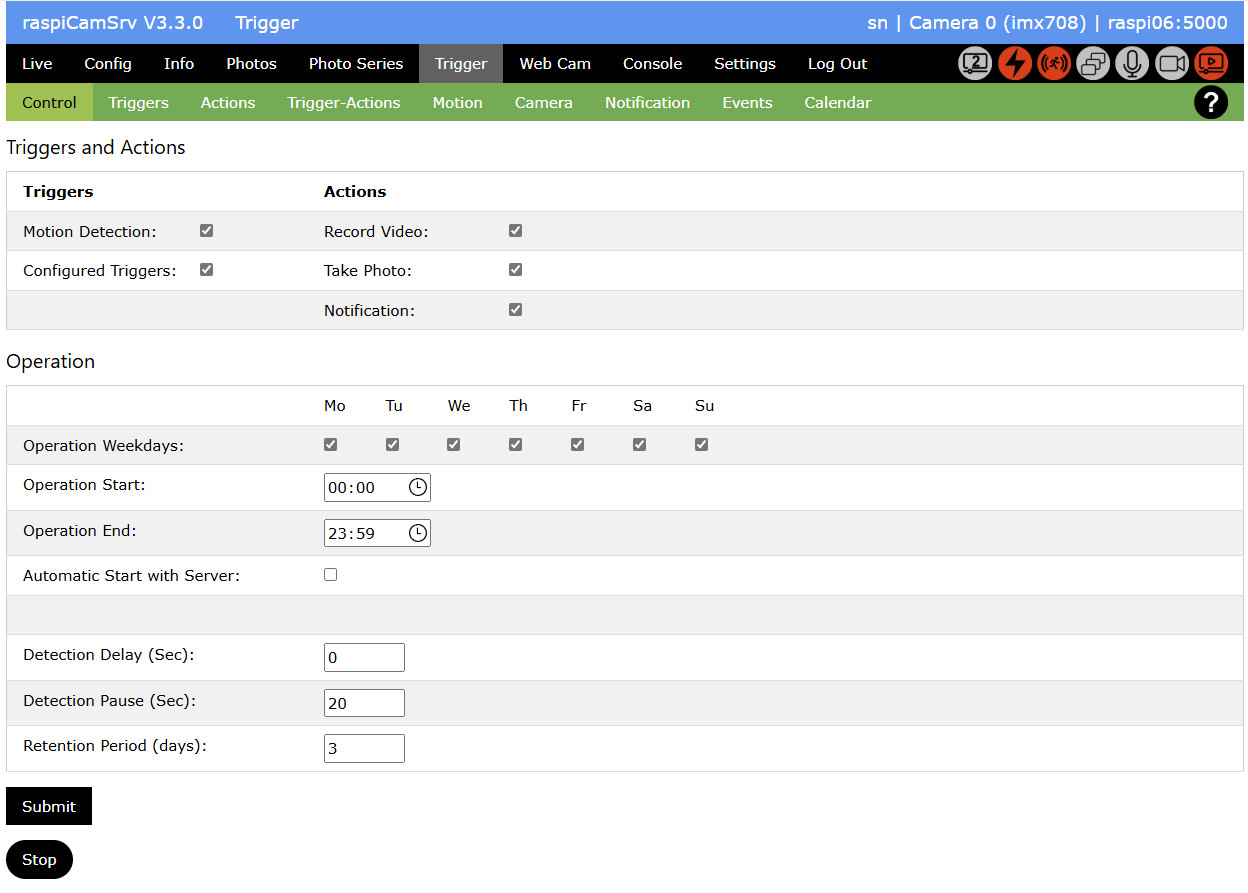Click the Detection Pause input field
This screenshot has height=893, width=1248.
pyautogui.click(x=364, y=702)
